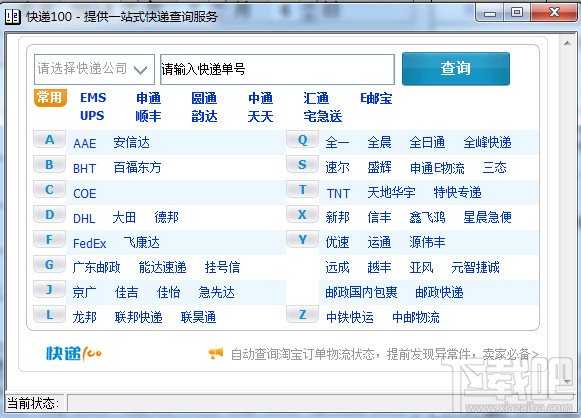Click the letter F index button
The image size is (581, 418).
tap(49, 240)
